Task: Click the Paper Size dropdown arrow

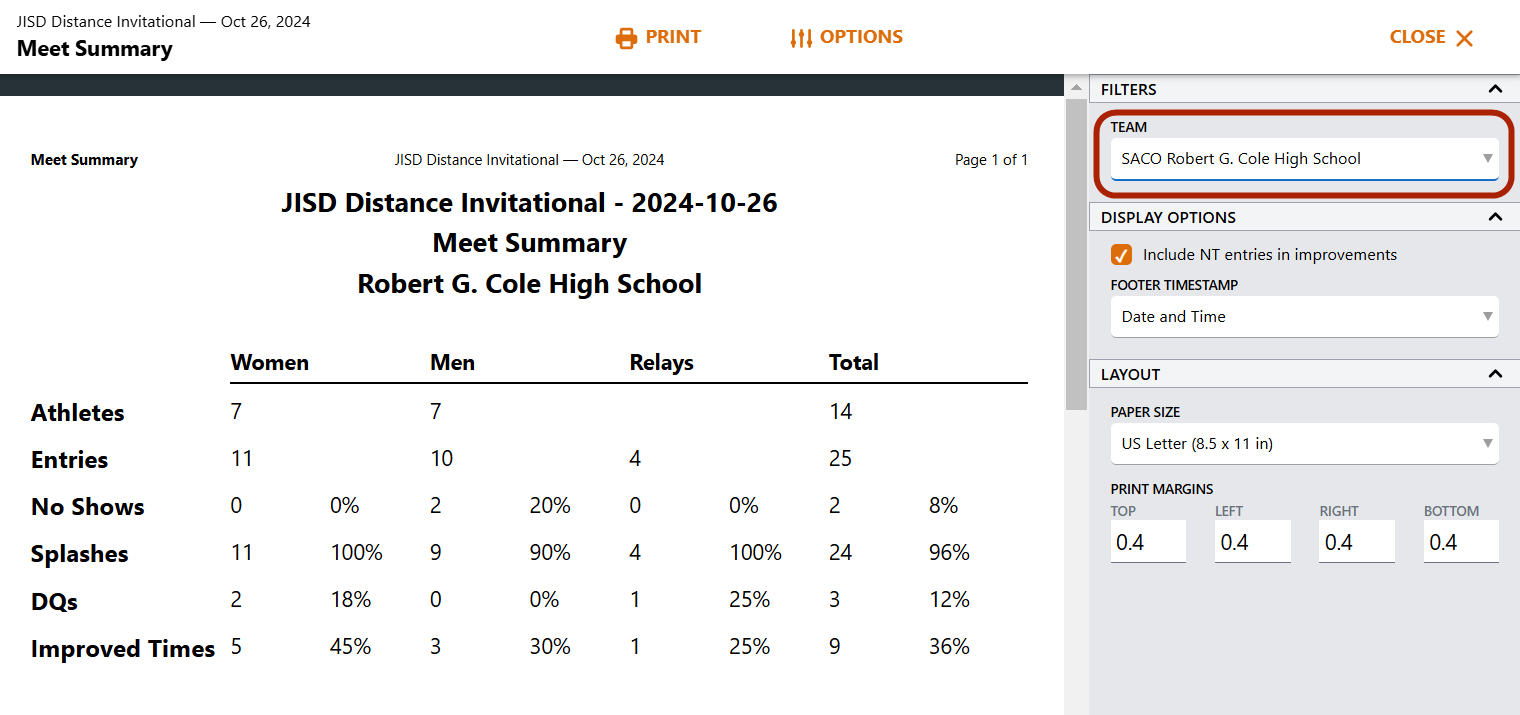Action: click(x=1487, y=443)
